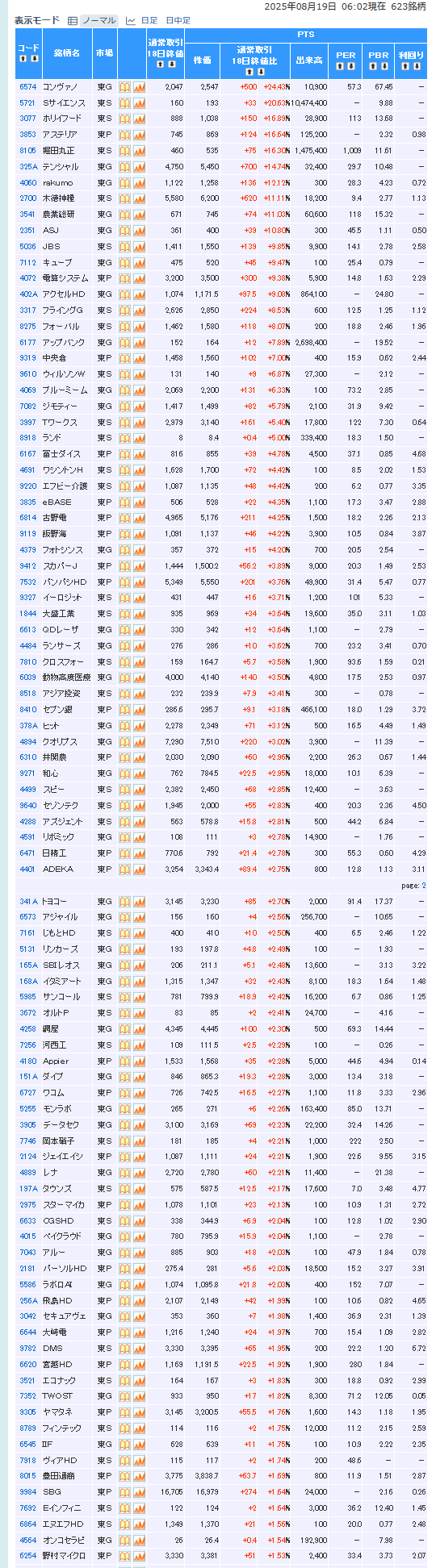Open book icon for フォーバル row

tap(125, 326)
